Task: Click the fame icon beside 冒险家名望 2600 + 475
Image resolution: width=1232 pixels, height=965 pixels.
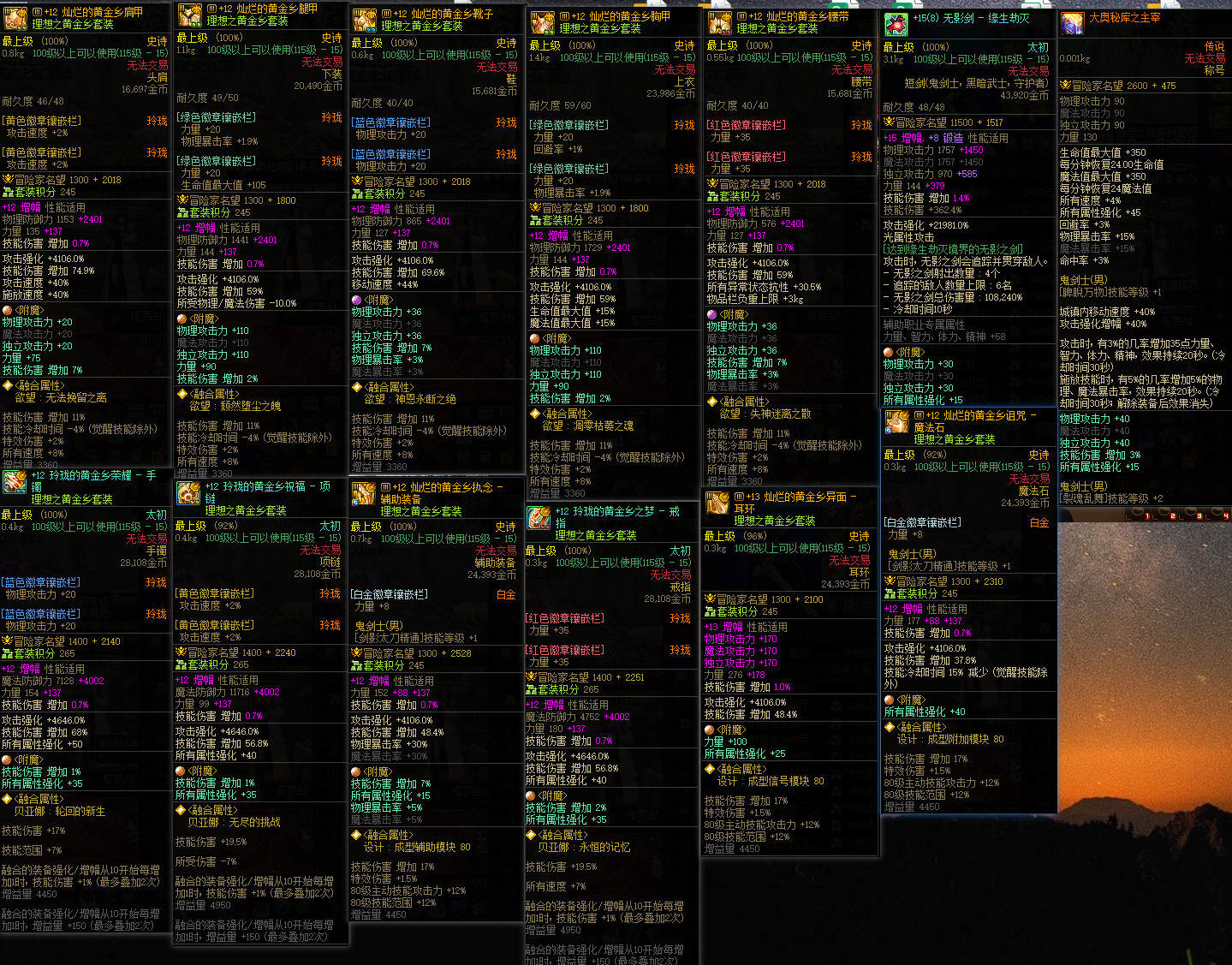Action: (1065, 86)
